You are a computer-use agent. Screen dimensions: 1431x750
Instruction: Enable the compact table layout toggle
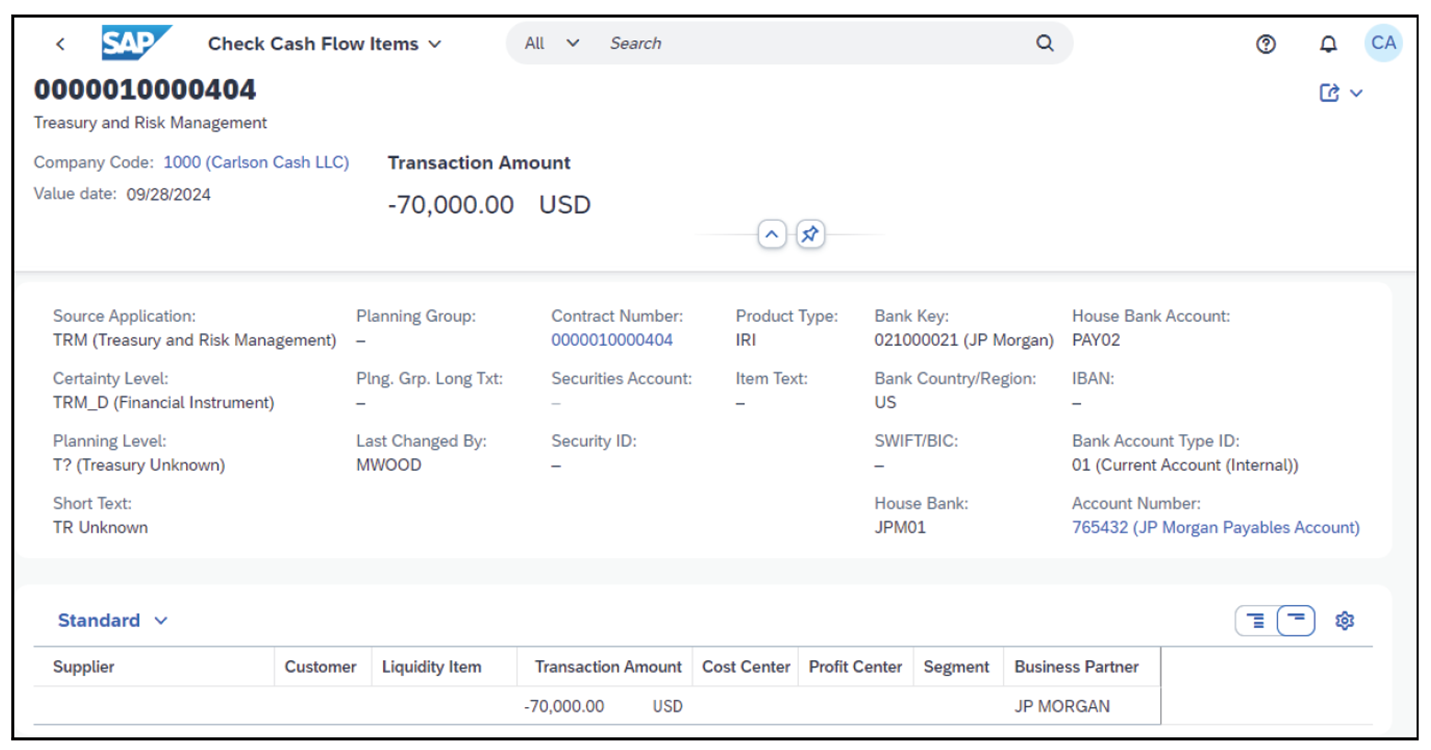(x=1294, y=620)
